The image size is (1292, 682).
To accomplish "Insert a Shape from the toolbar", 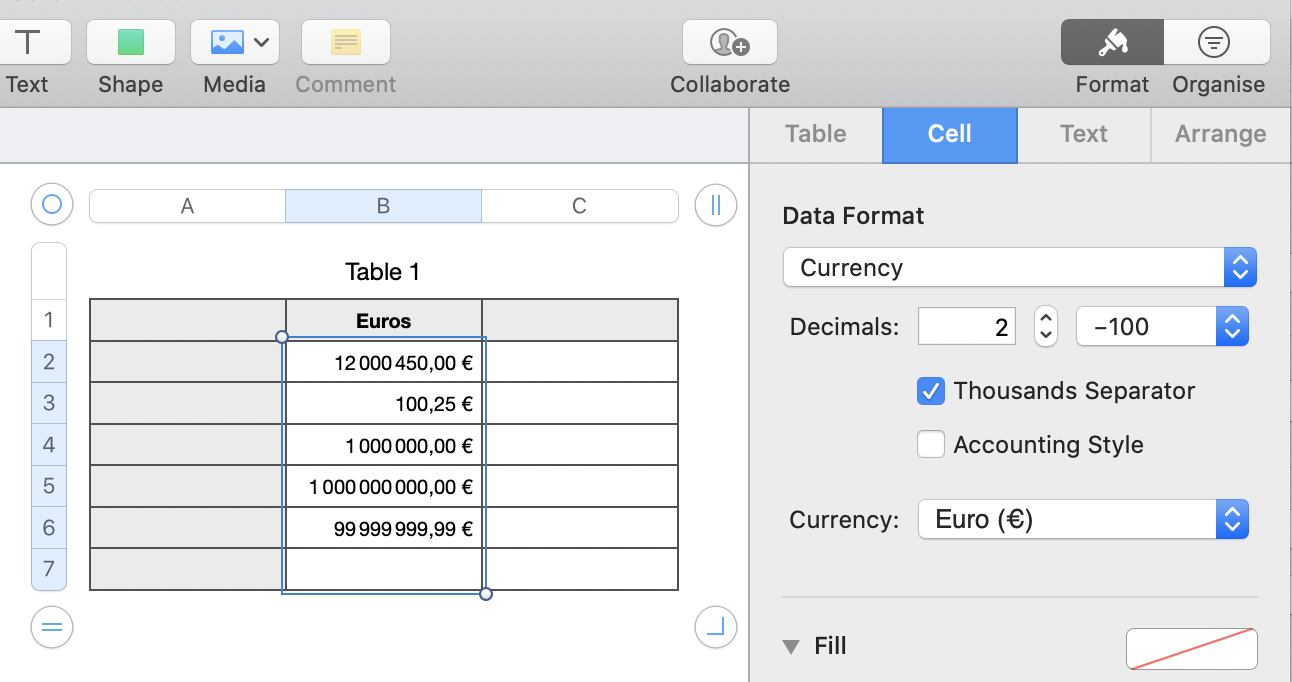I will (x=131, y=42).
